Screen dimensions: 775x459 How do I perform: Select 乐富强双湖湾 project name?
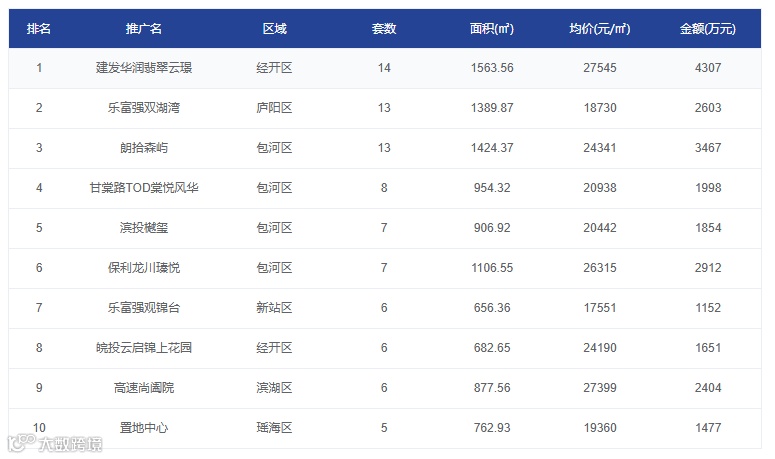tap(144, 108)
